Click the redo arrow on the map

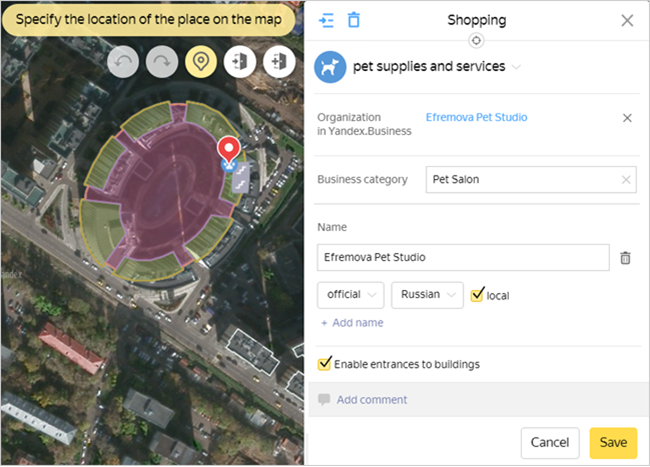(x=162, y=62)
